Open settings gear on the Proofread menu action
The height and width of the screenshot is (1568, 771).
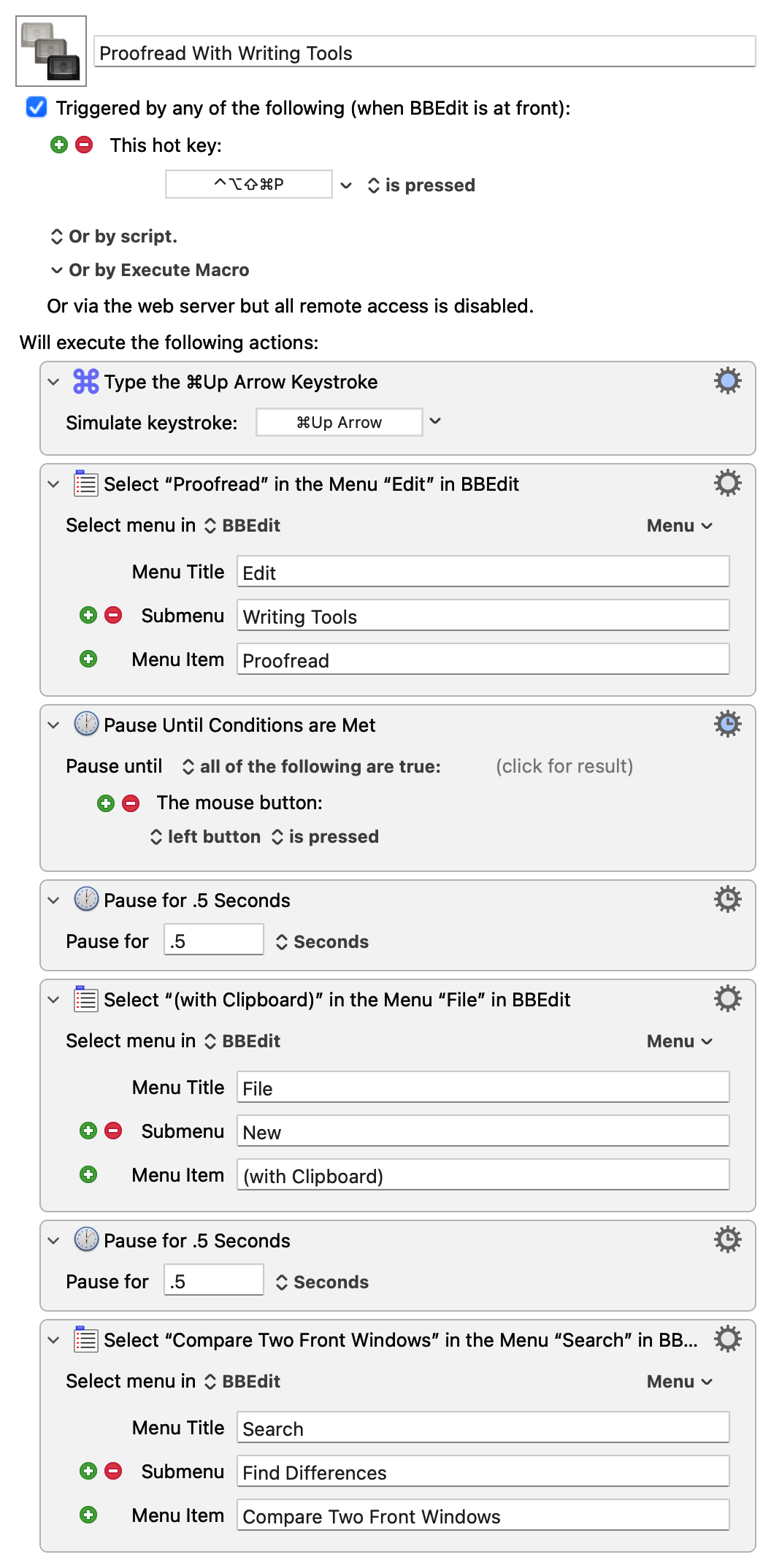(x=727, y=483)
